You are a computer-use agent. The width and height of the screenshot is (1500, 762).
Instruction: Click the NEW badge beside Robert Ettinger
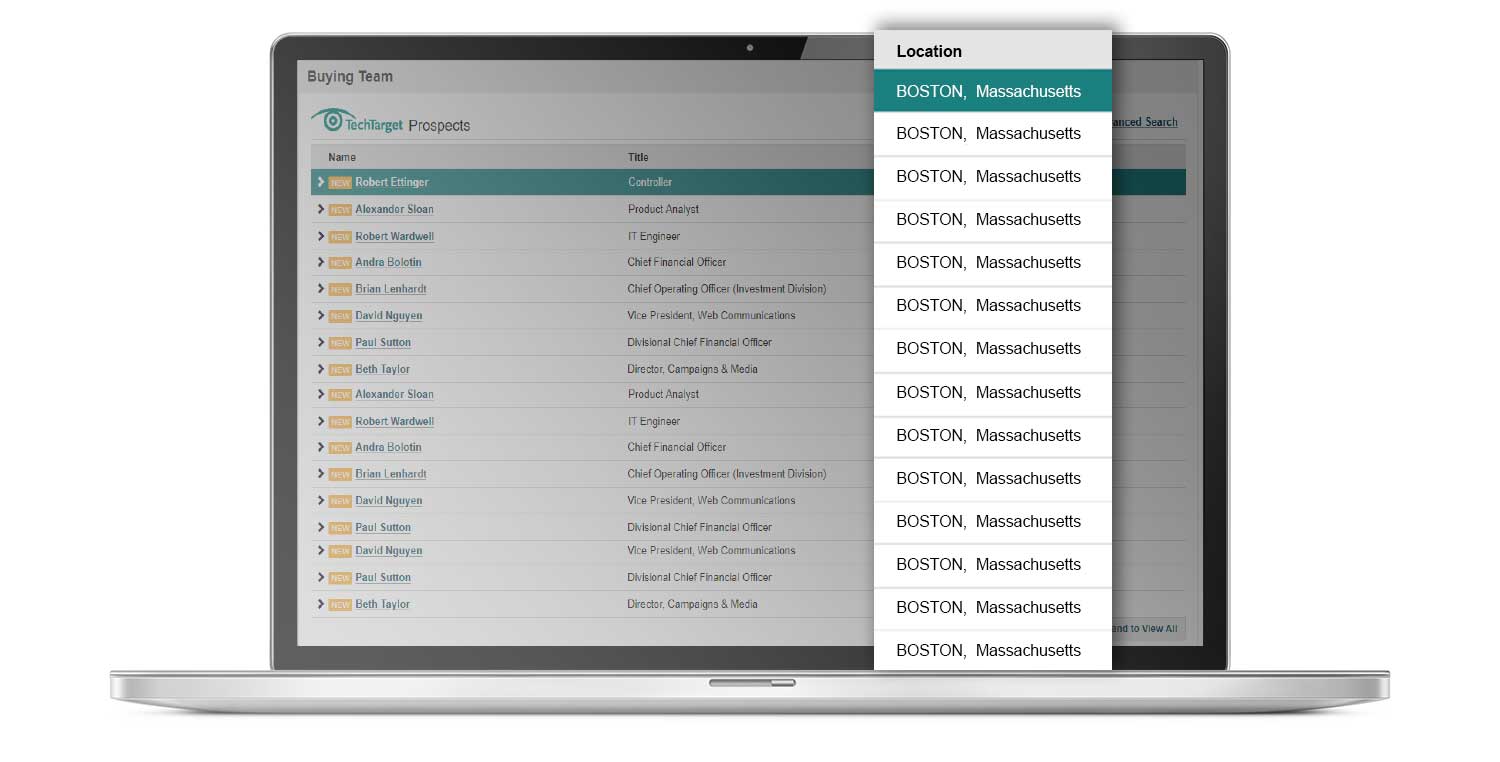[x=340, y=183]
